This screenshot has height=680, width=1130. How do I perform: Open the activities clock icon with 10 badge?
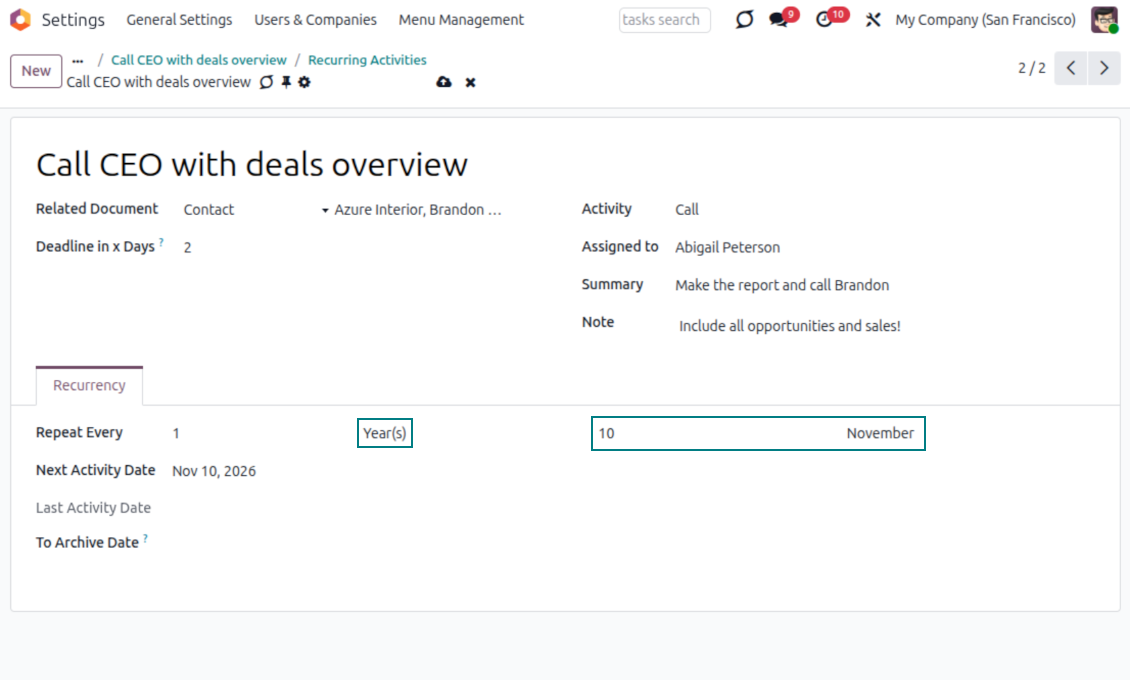coord(825,20)
